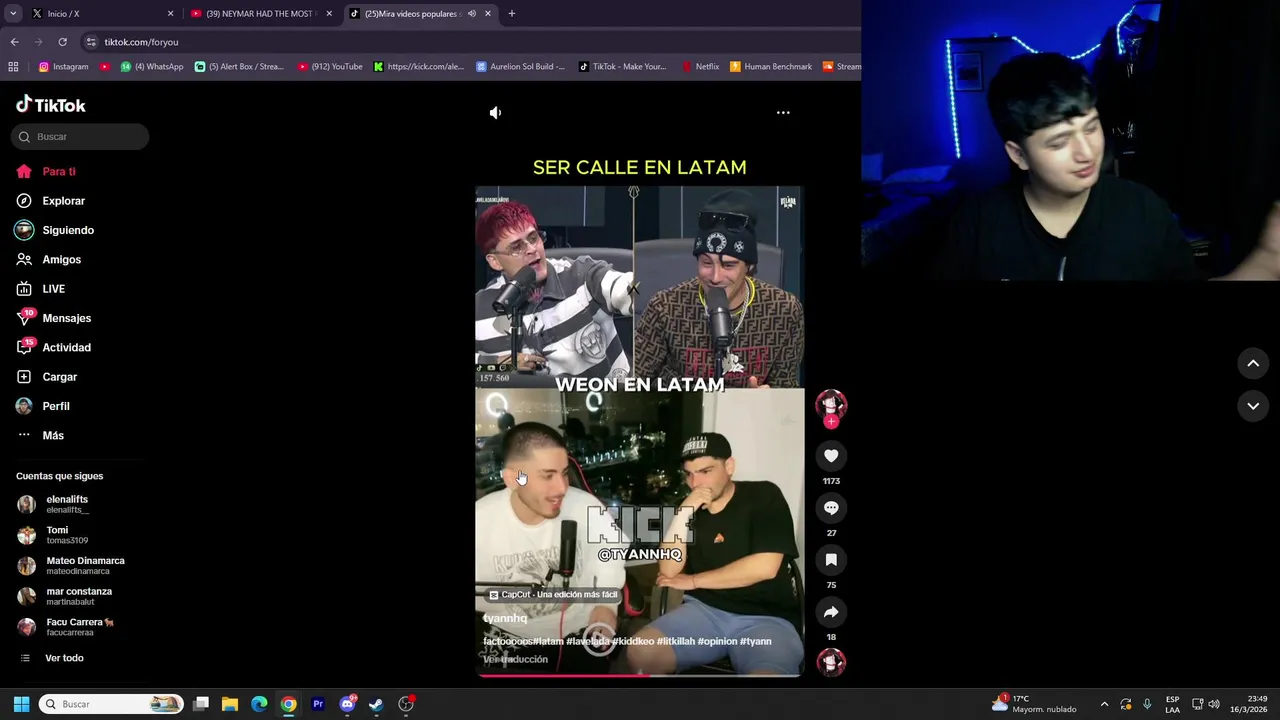Open the video comments
Viewport: 1280px width, 720px height.
coord(831,508)
